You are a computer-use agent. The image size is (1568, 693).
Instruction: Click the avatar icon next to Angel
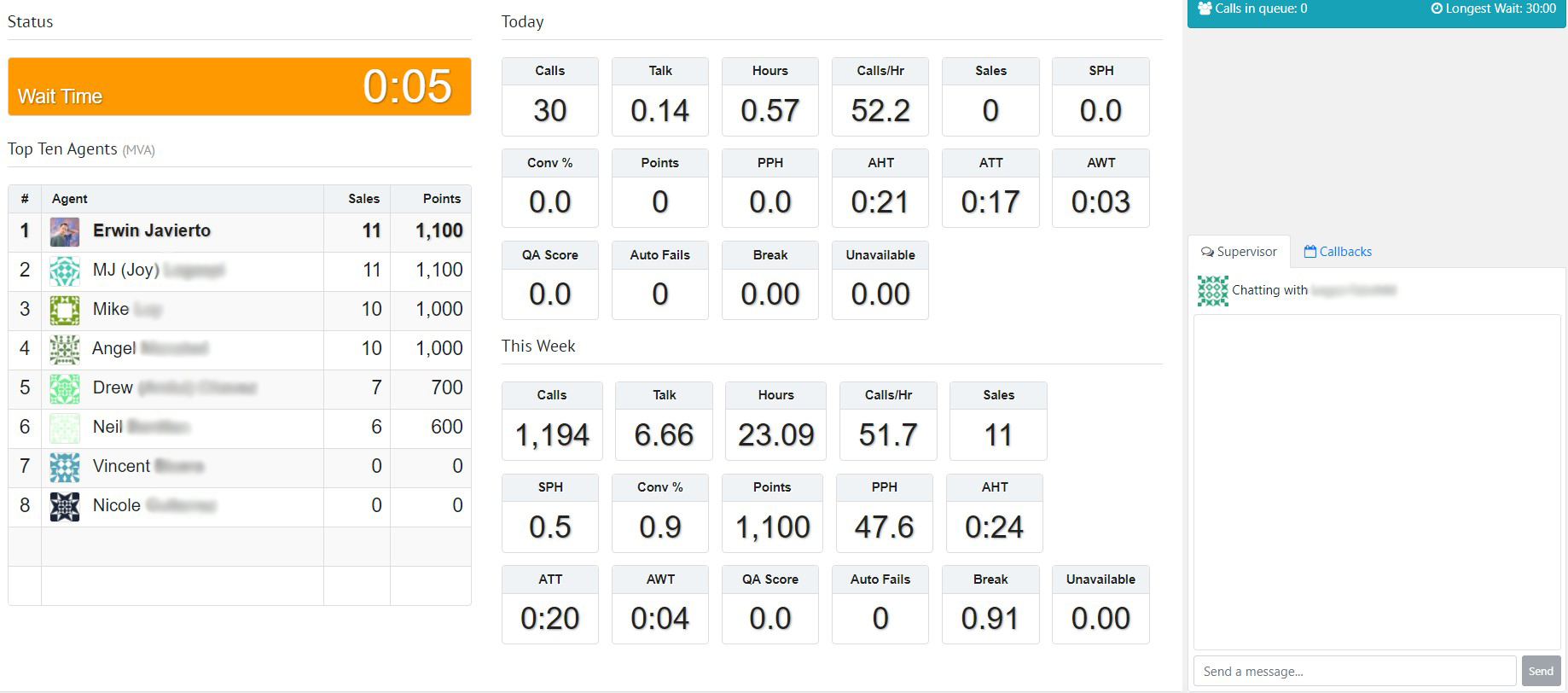click(x=65, y=349)
